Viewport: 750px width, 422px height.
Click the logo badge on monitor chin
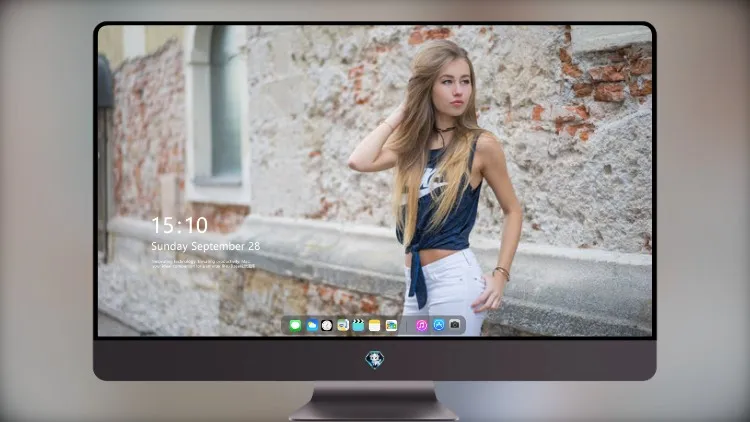[375, 360]
